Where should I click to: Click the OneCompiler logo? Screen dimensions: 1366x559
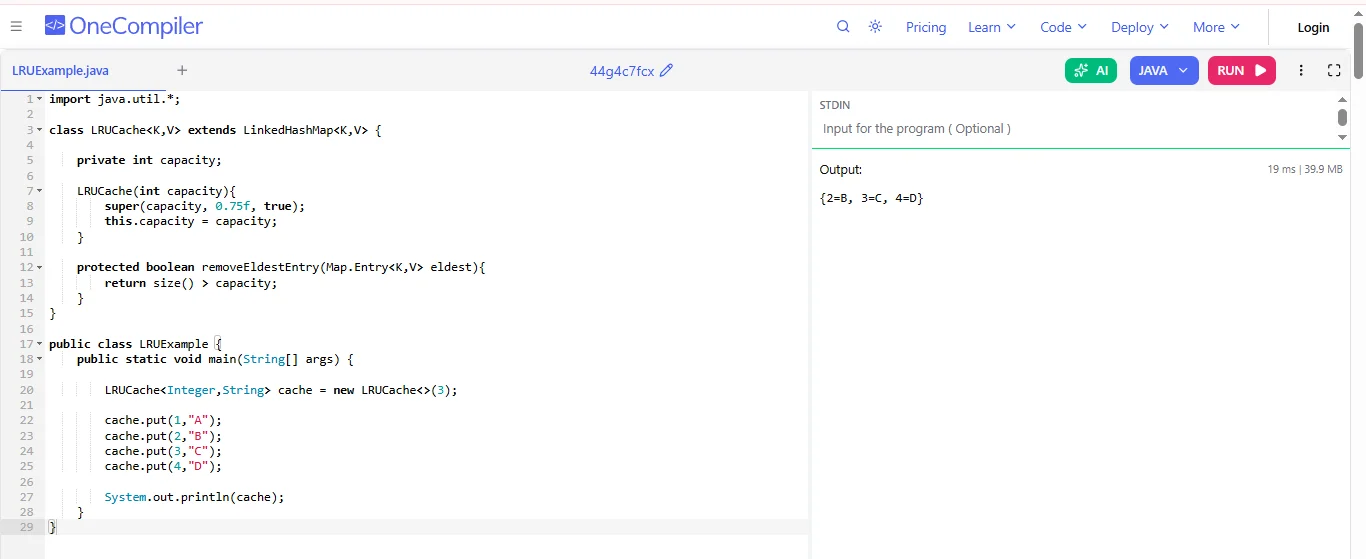click(x=124, y=27)
